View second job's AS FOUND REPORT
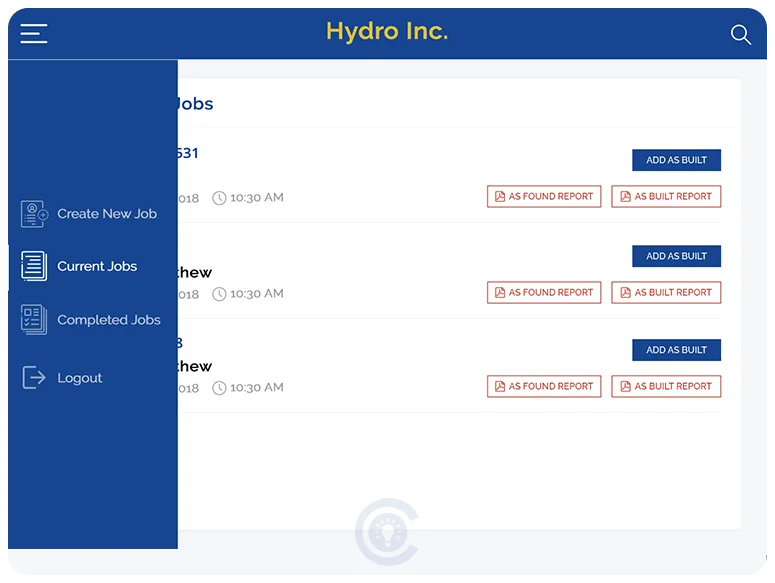 (544, 293)
